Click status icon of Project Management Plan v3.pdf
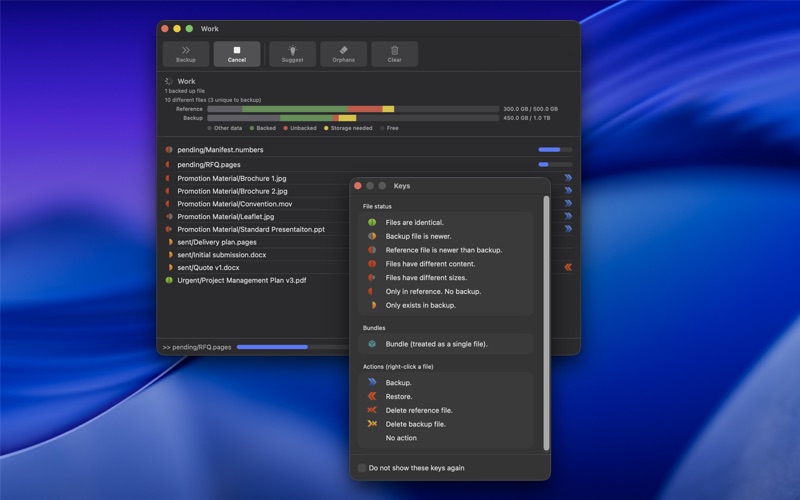The height and width of the screenshot is (500, 800). pos(169,280)
